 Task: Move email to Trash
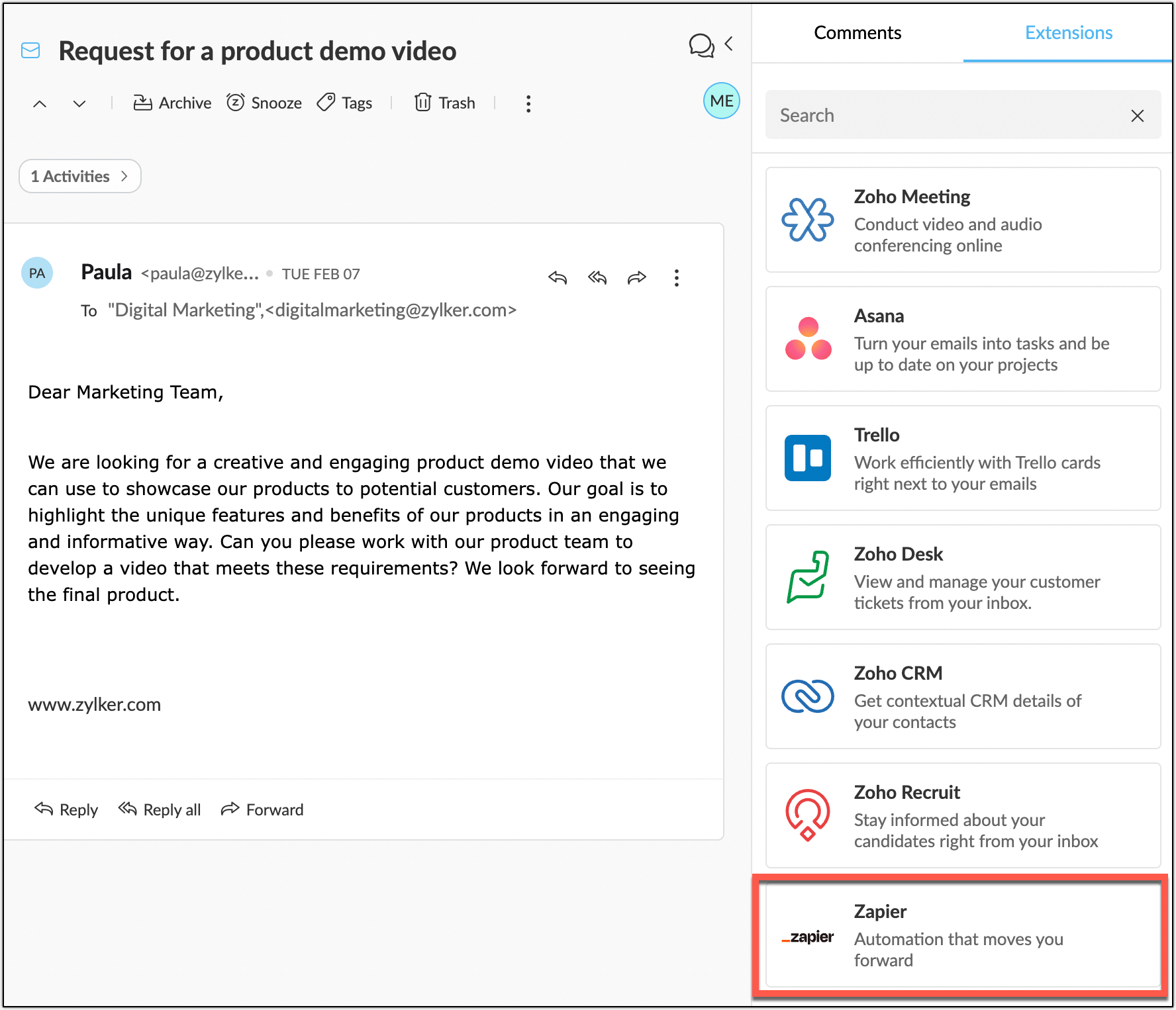click(x=444, y=103)
